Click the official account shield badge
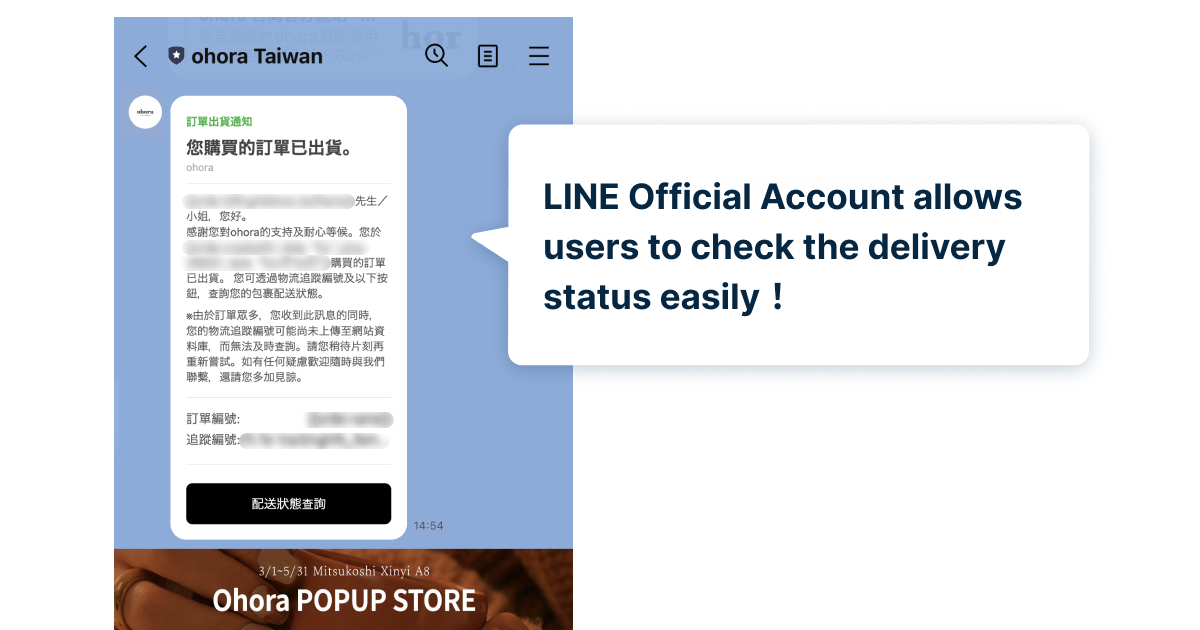 pos(176,56)
